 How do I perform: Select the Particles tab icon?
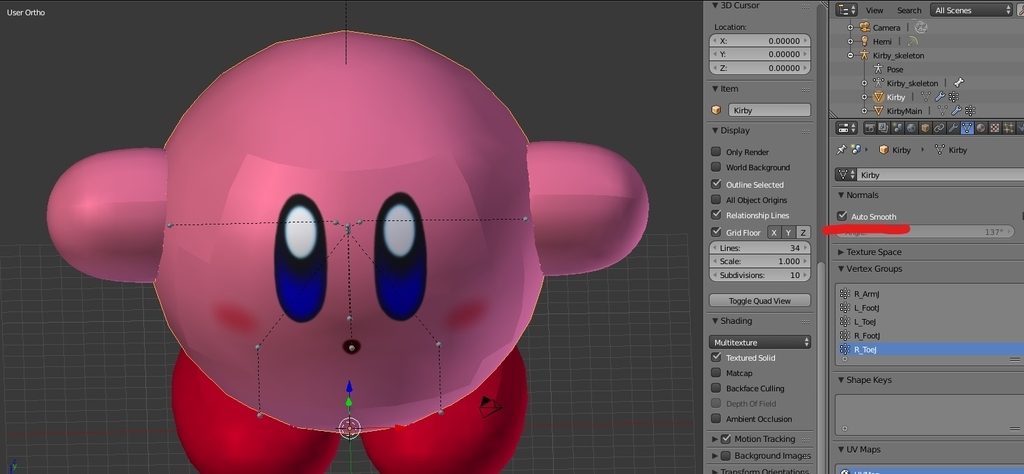point(1009,128)
